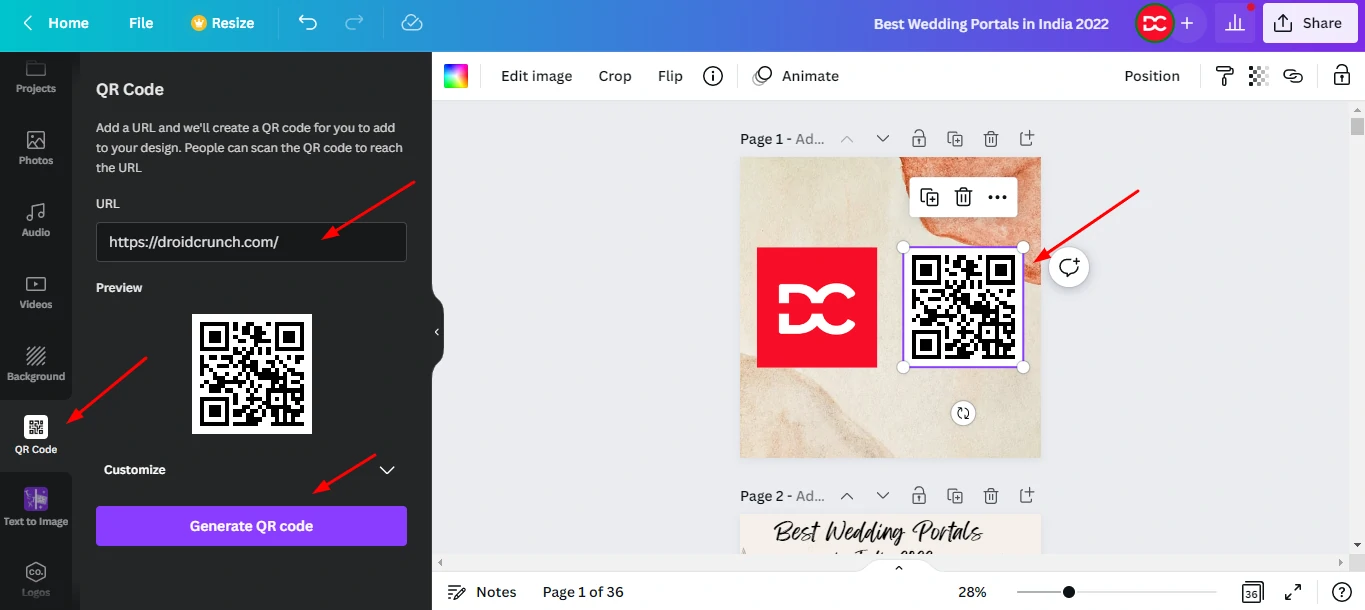Open the grid view of 36 pages
The height and width of the screenshot is (610, 1365).
(x=1252, y=592)
